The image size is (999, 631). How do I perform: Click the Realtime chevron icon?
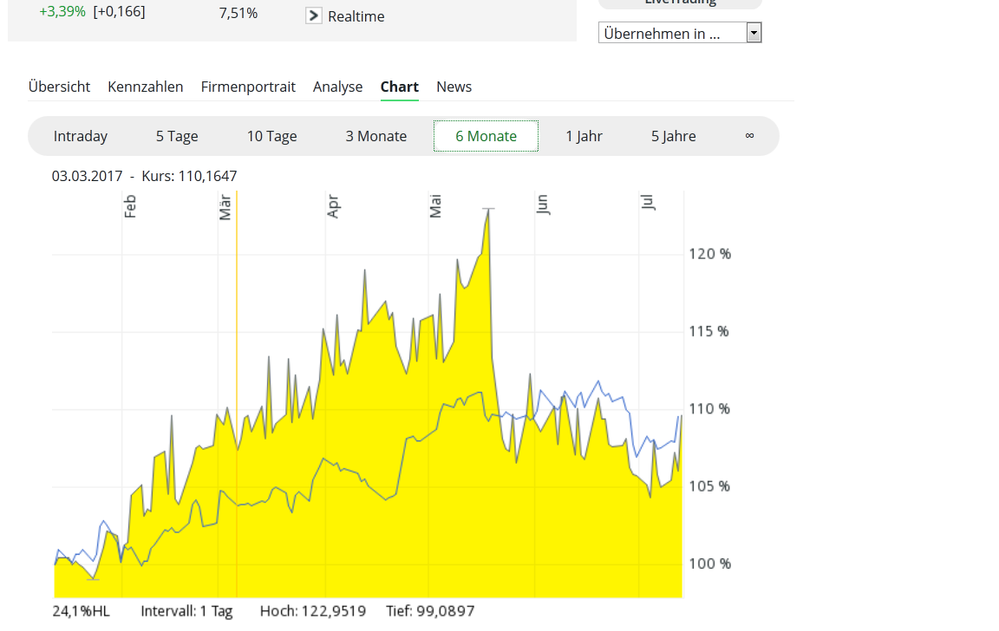[x=313, y=15]
